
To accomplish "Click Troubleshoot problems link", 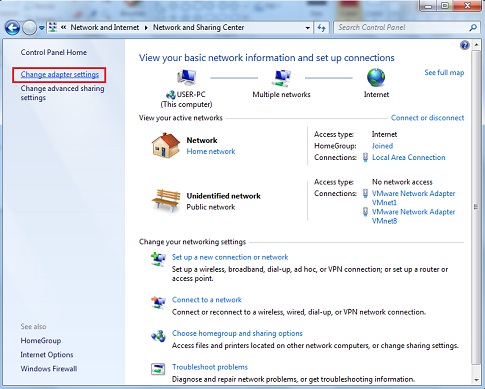I will (x=210, y=367).
